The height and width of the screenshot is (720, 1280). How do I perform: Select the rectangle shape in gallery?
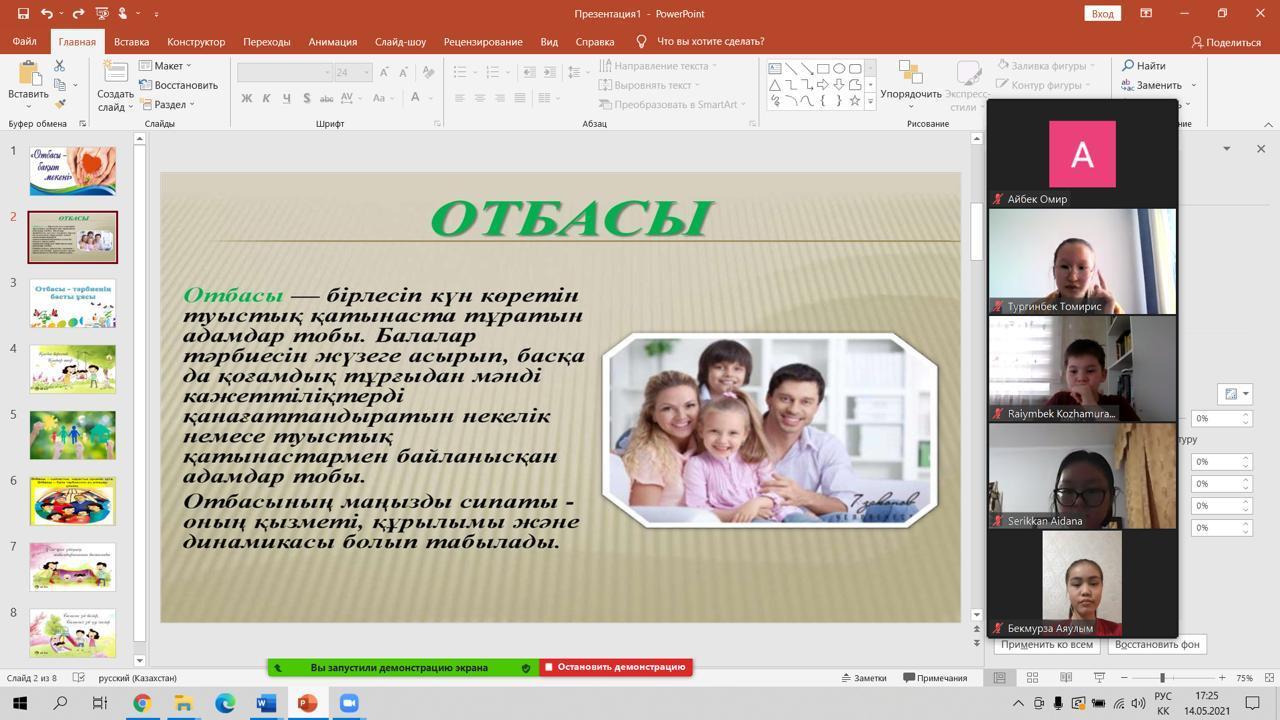[x=823, y=69]
